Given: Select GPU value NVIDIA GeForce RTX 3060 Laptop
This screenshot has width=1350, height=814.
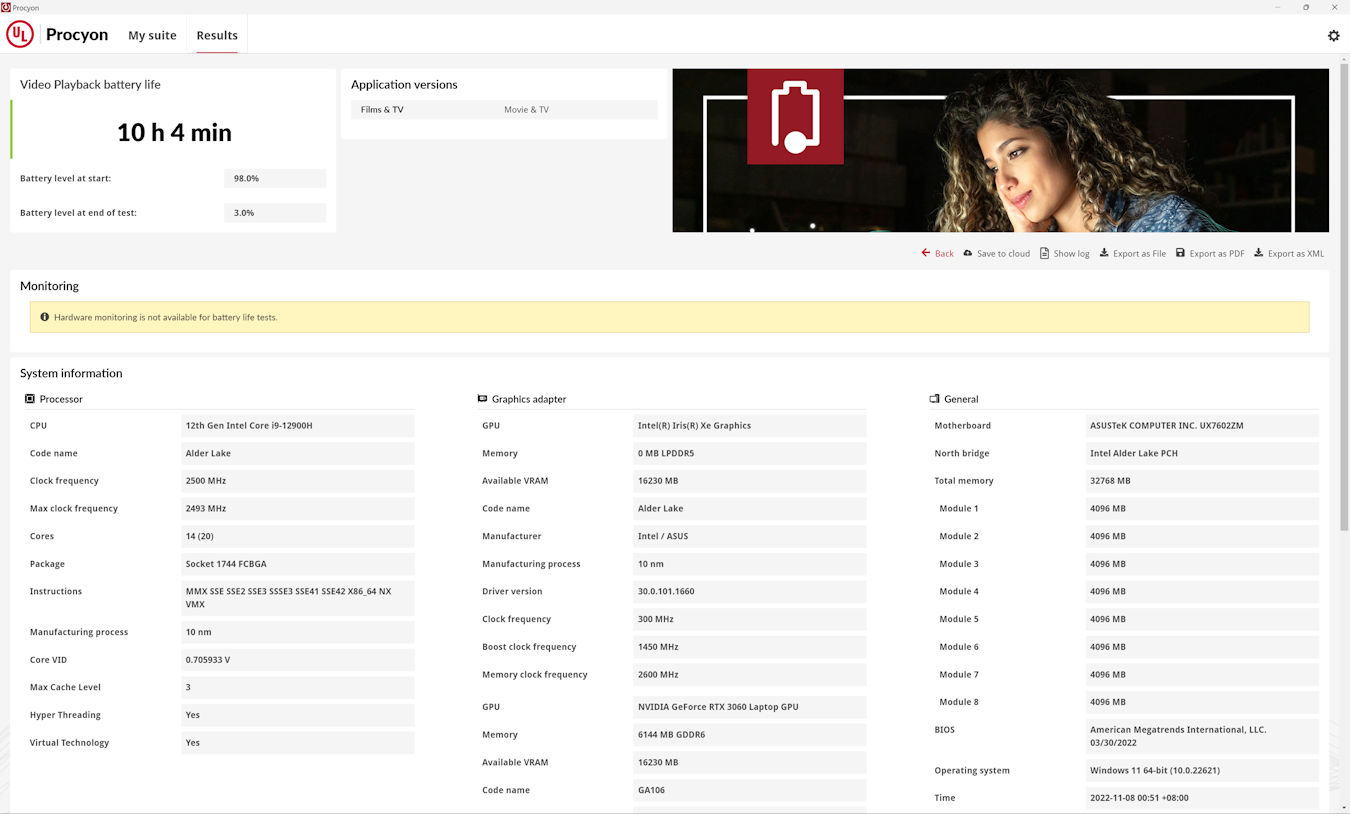Looking at the screenshot, I should pyautogui.click(x=750, y=707).
